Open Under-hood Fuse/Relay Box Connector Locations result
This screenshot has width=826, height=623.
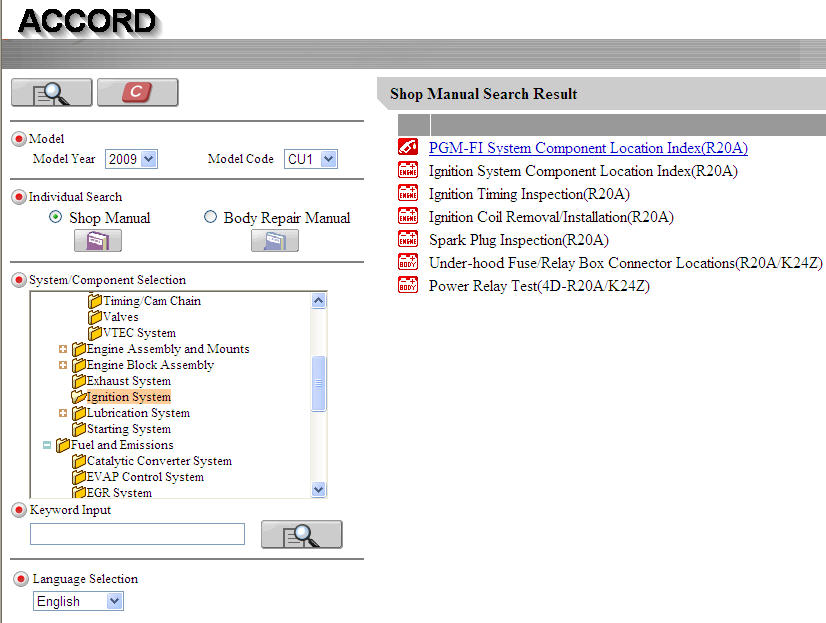(x=625, y=263)
